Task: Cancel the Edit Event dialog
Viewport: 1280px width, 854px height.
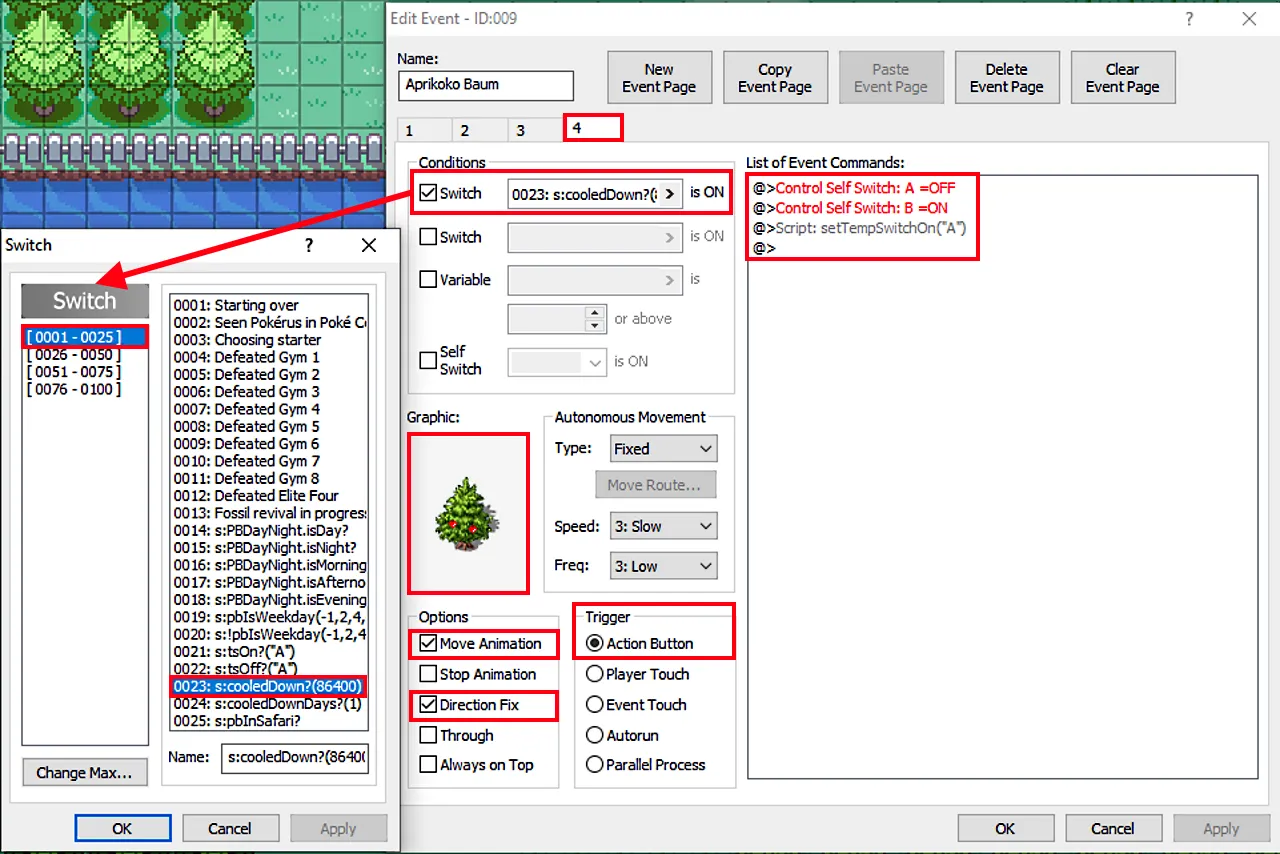Action: [x=1113, y=828]
